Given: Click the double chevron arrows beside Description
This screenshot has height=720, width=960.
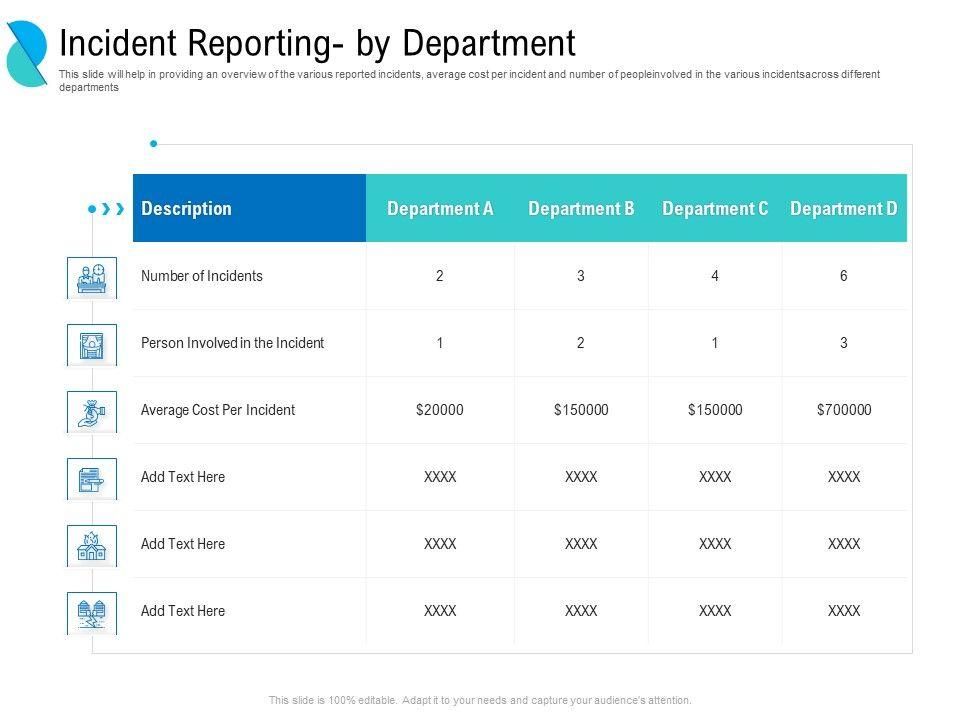Looking at the screenshot, I should (113, 209).
